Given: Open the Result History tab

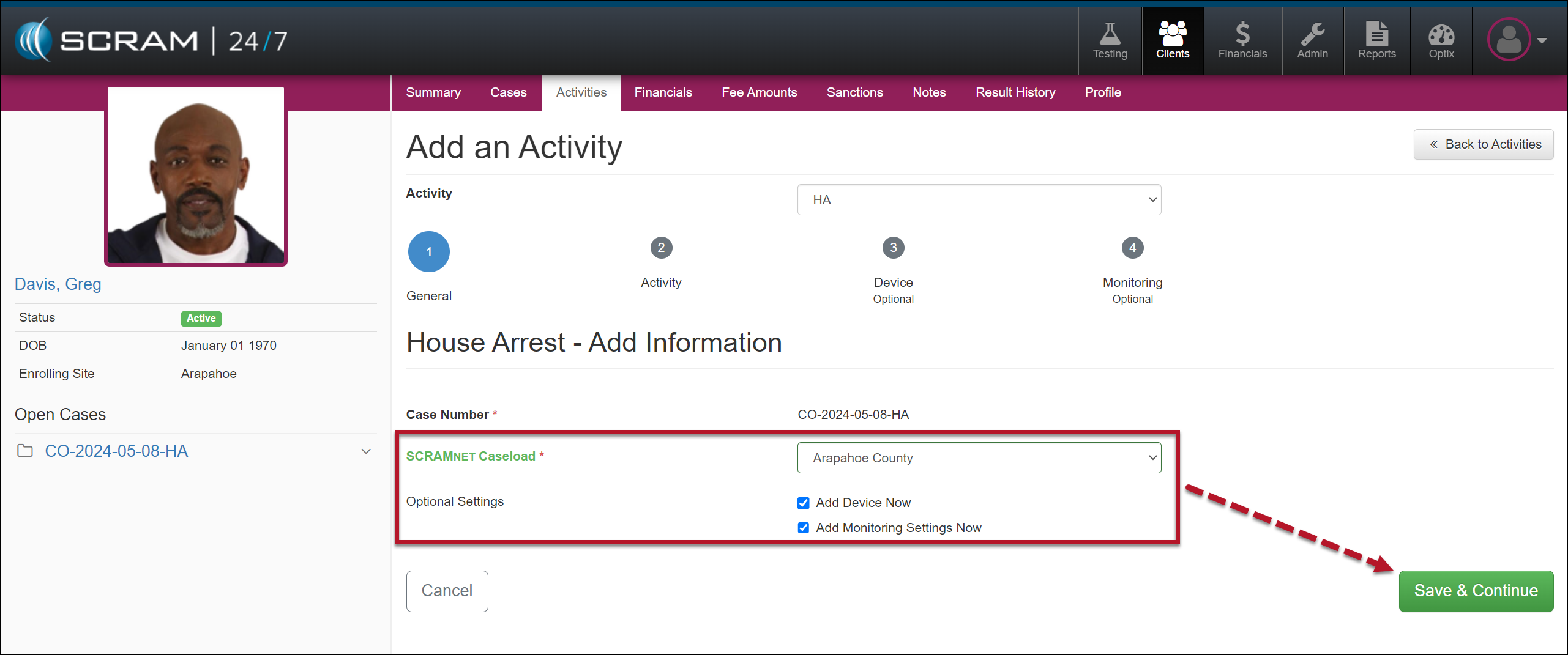Looking at the screenshot, I should tap(1015, 92).
